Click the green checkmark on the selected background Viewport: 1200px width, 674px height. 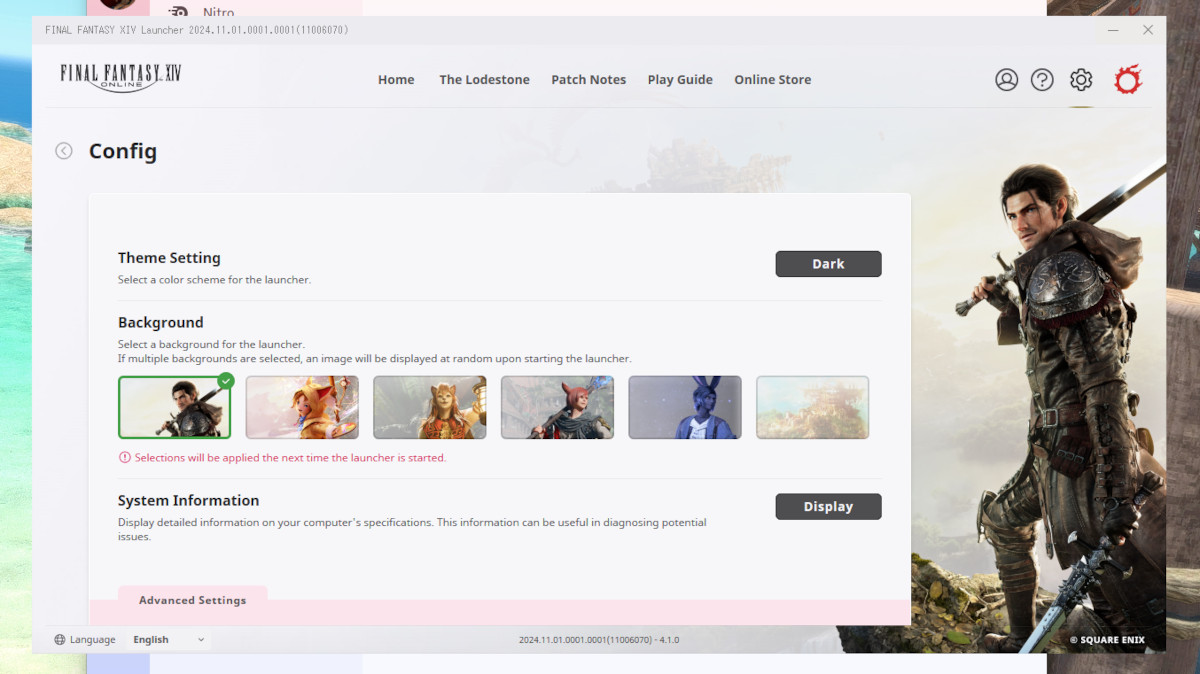coord(226,380)
